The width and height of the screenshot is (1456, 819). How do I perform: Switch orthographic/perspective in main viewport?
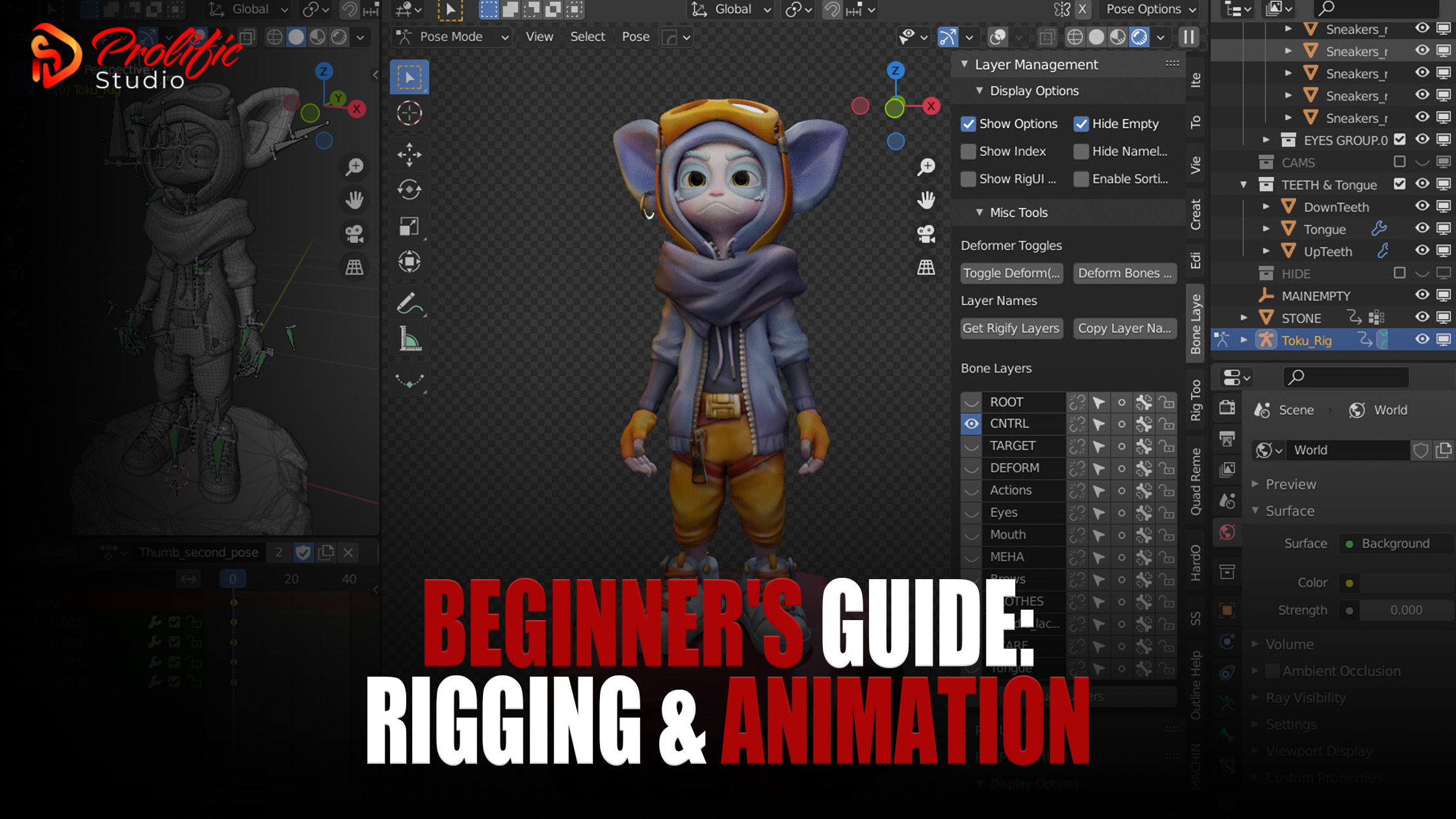point(926,267)
